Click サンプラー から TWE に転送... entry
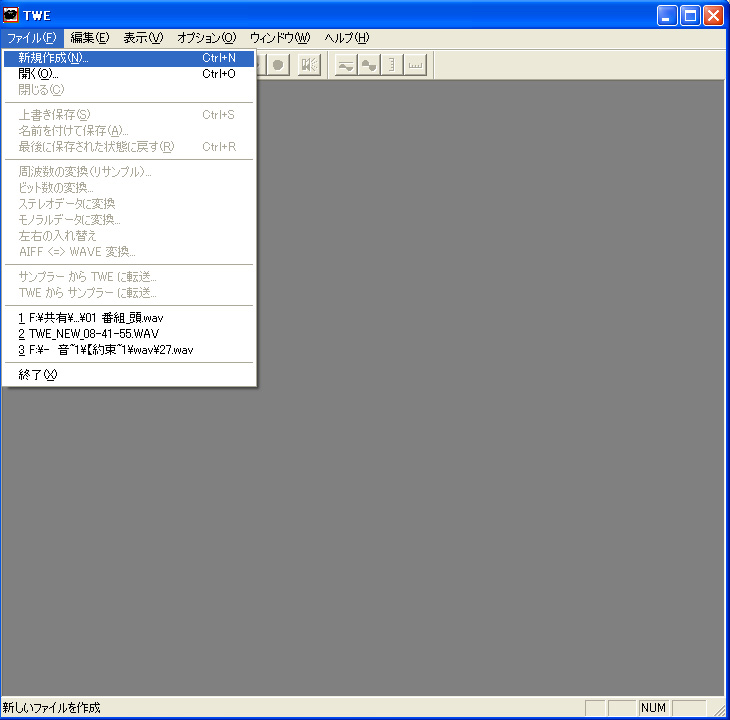This screenshot has width=730, height=720. click(x=129, y=276)
